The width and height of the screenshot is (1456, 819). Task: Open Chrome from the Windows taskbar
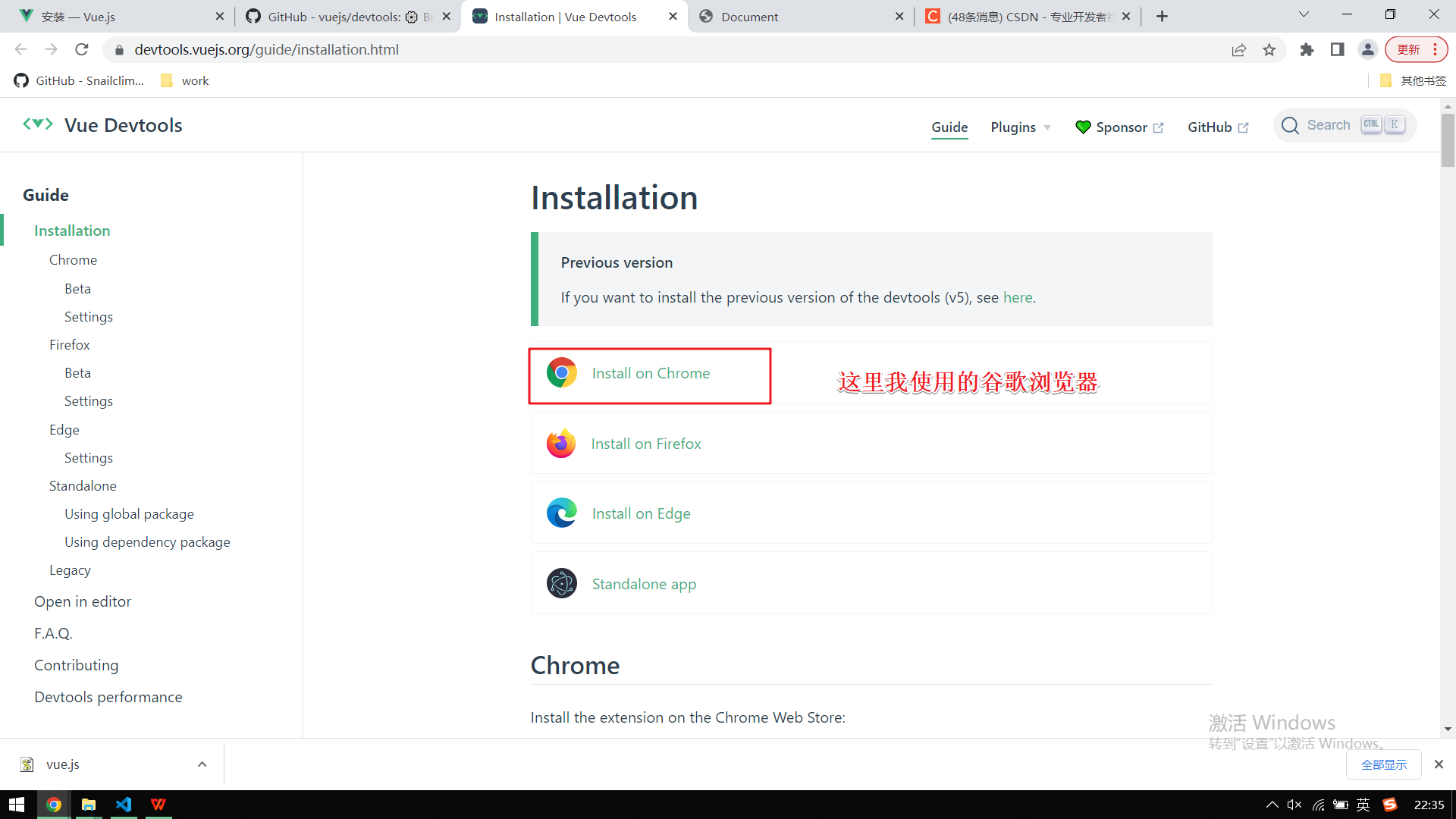coord(53,805)
